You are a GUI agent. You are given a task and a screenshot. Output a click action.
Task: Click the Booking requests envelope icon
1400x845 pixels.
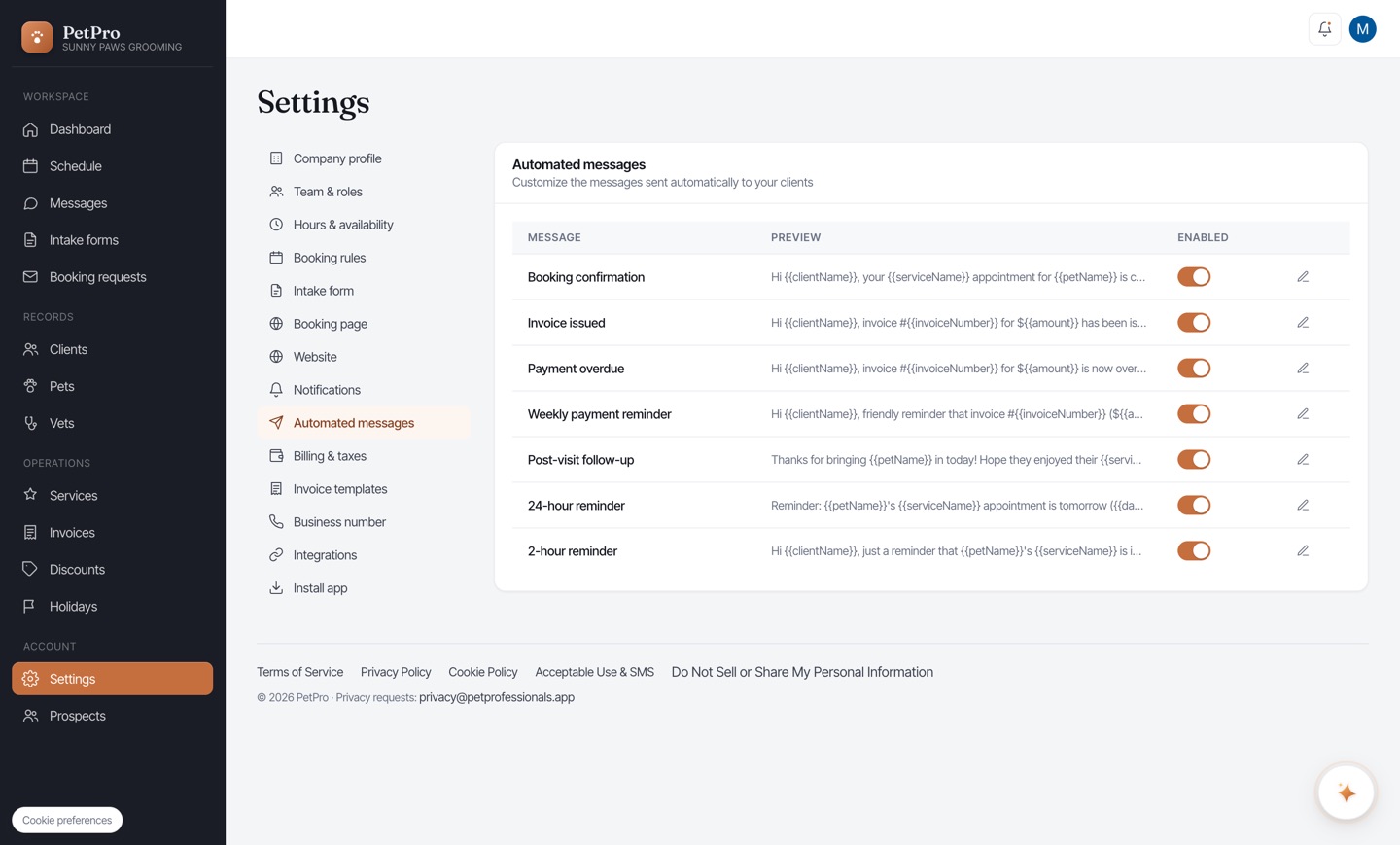[31, 277]
